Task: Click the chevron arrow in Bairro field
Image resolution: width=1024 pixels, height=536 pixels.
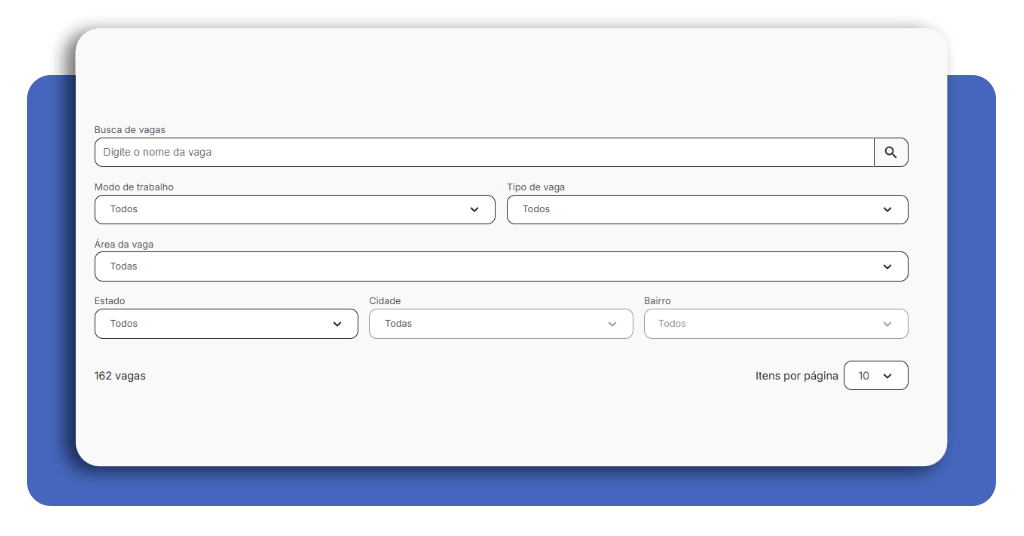Action: tap(887, 324)
